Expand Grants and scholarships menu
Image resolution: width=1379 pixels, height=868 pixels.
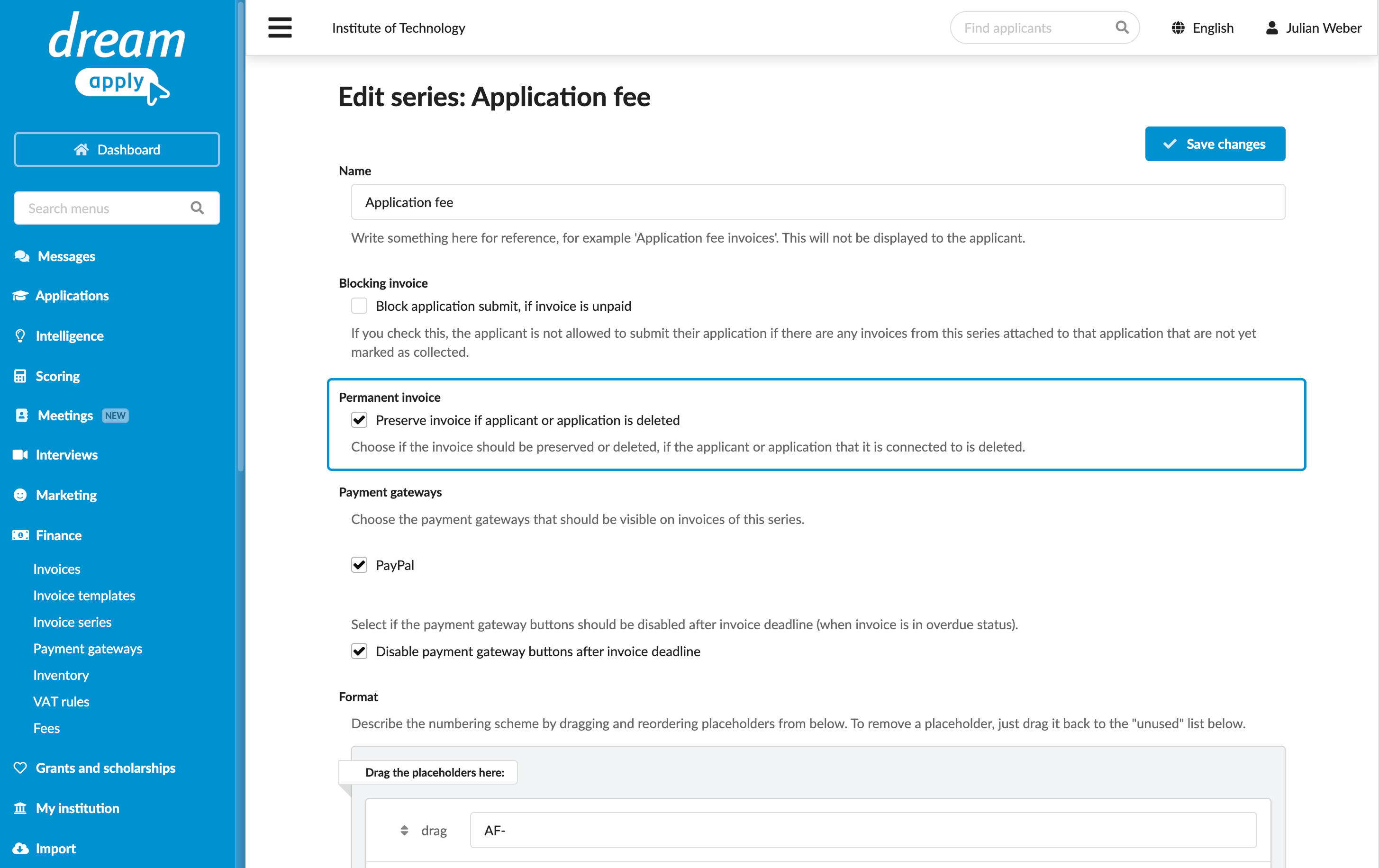click(x=105, y=768)
